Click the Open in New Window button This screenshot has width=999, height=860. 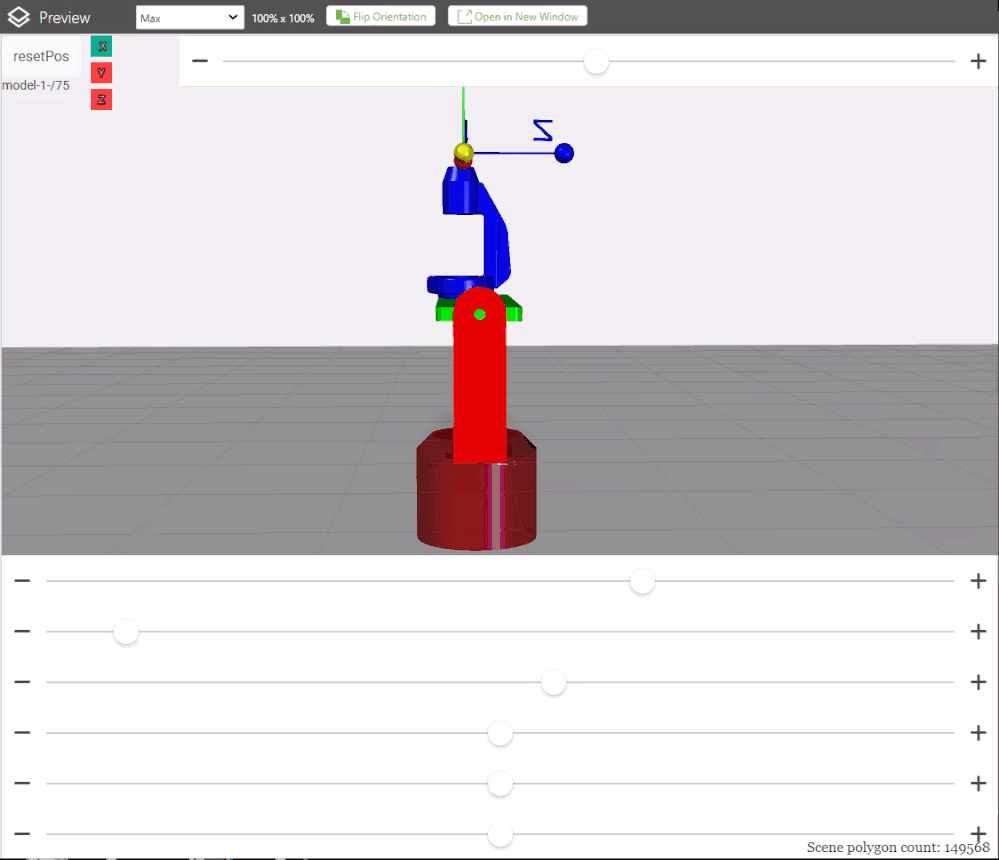point(517,16)
